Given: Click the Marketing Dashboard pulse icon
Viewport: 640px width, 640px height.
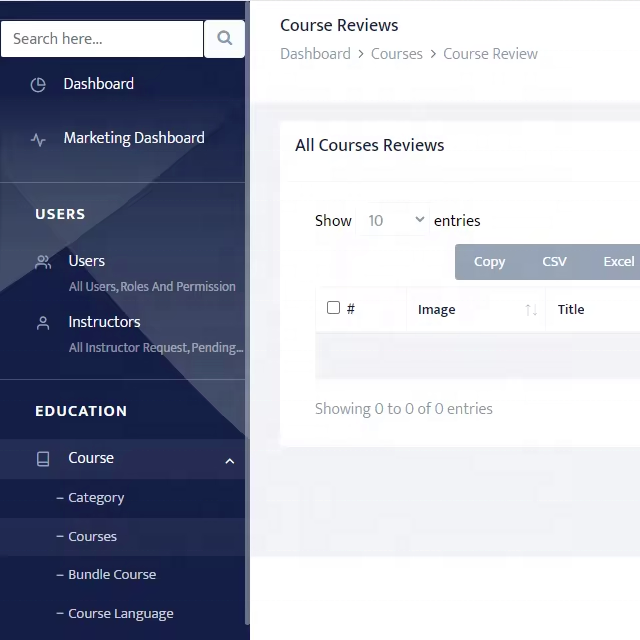Looking at the screenshot, I should (38, 140).
